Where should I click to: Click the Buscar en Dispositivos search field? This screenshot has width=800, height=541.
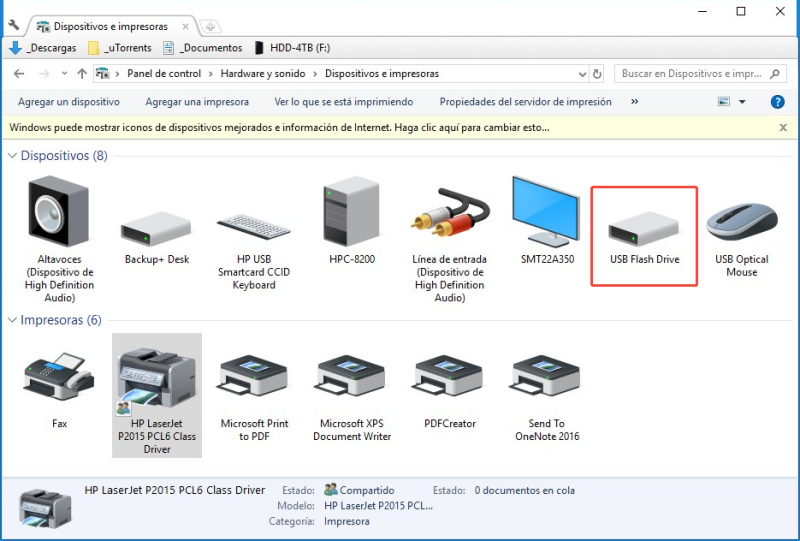pos(700,74)
